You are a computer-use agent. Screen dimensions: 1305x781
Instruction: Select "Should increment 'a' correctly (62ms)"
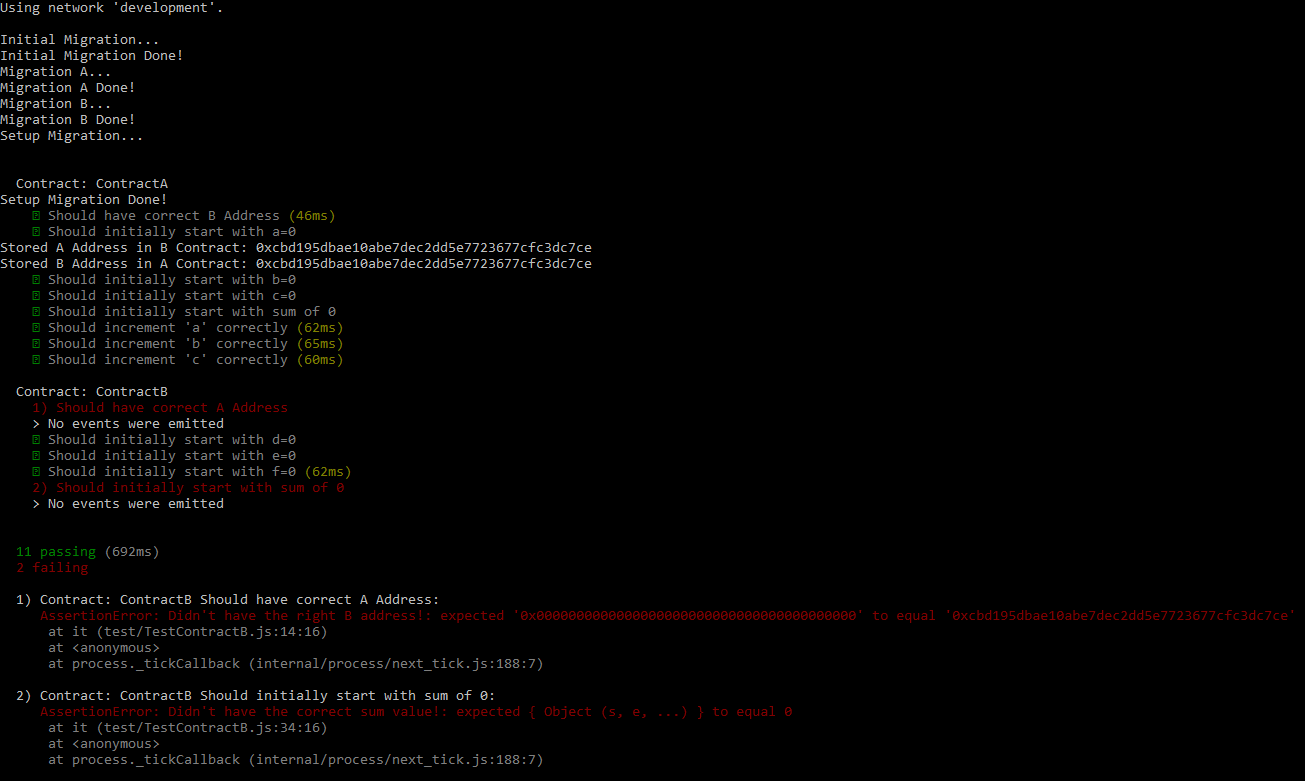(x=188, y=328)
